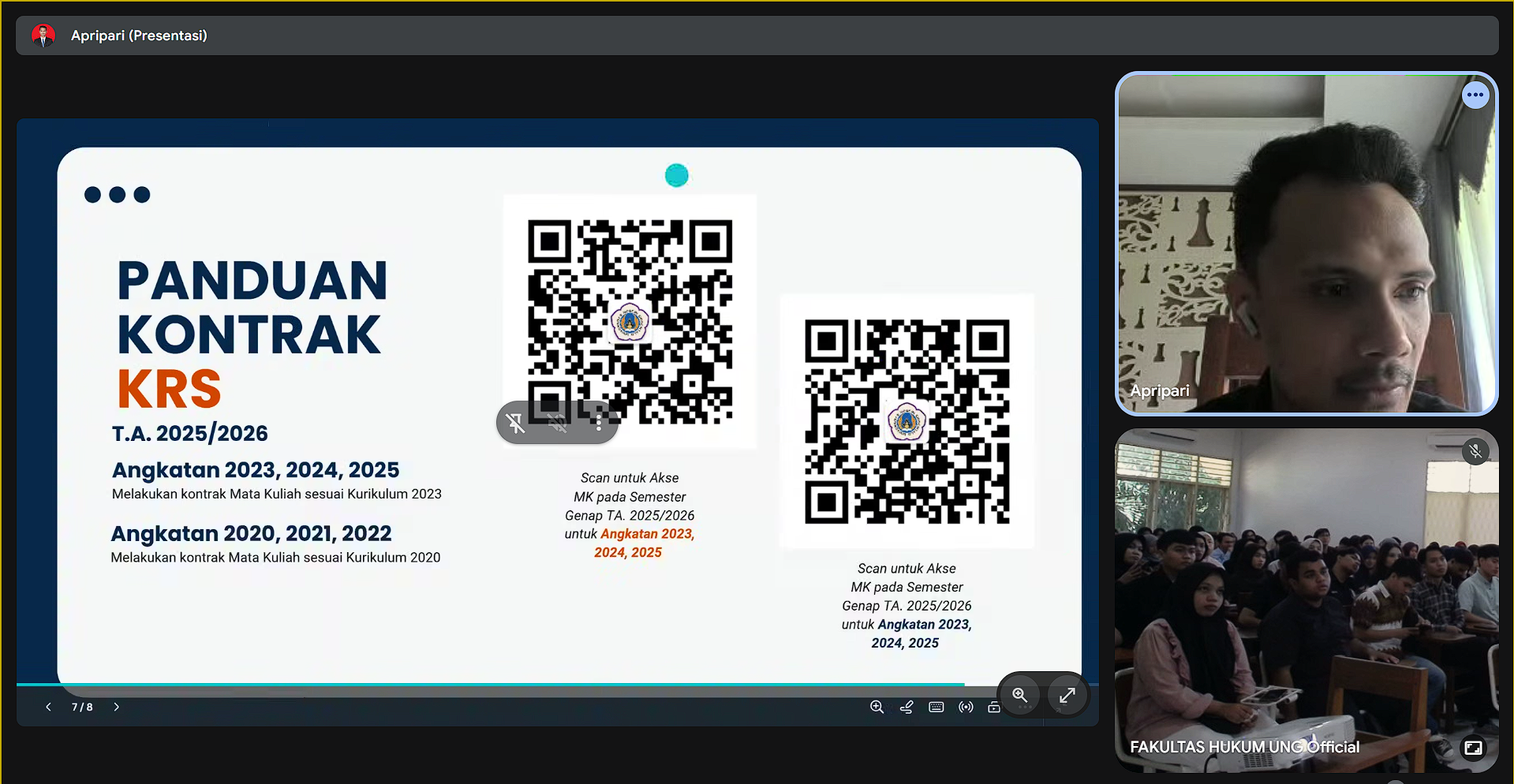The image size is (1514, 784).
Task: Toggle the muted presentation audio icon
Action: [558, 424]
